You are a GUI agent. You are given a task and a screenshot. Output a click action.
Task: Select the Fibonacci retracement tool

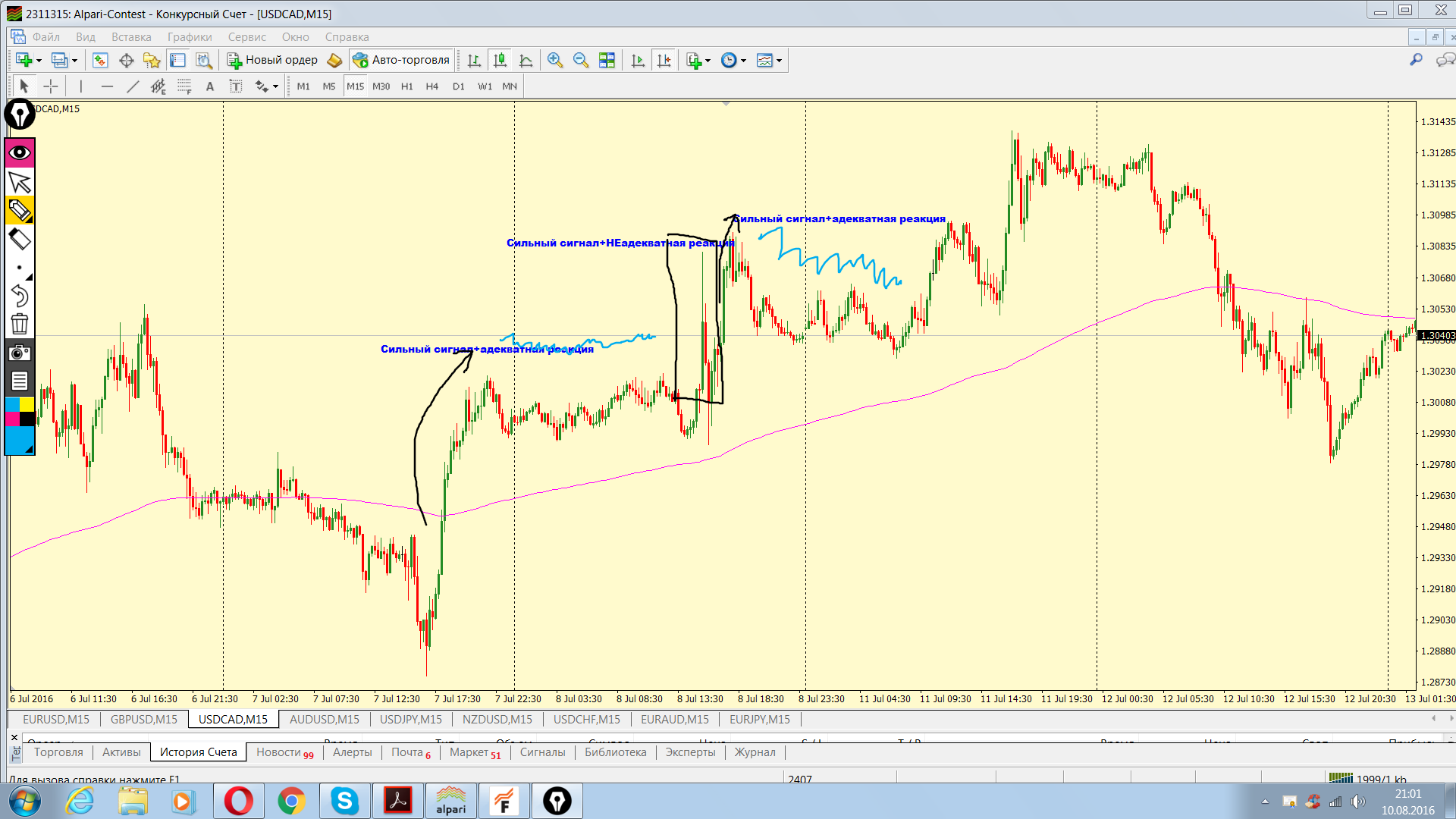tap(184, 86)
